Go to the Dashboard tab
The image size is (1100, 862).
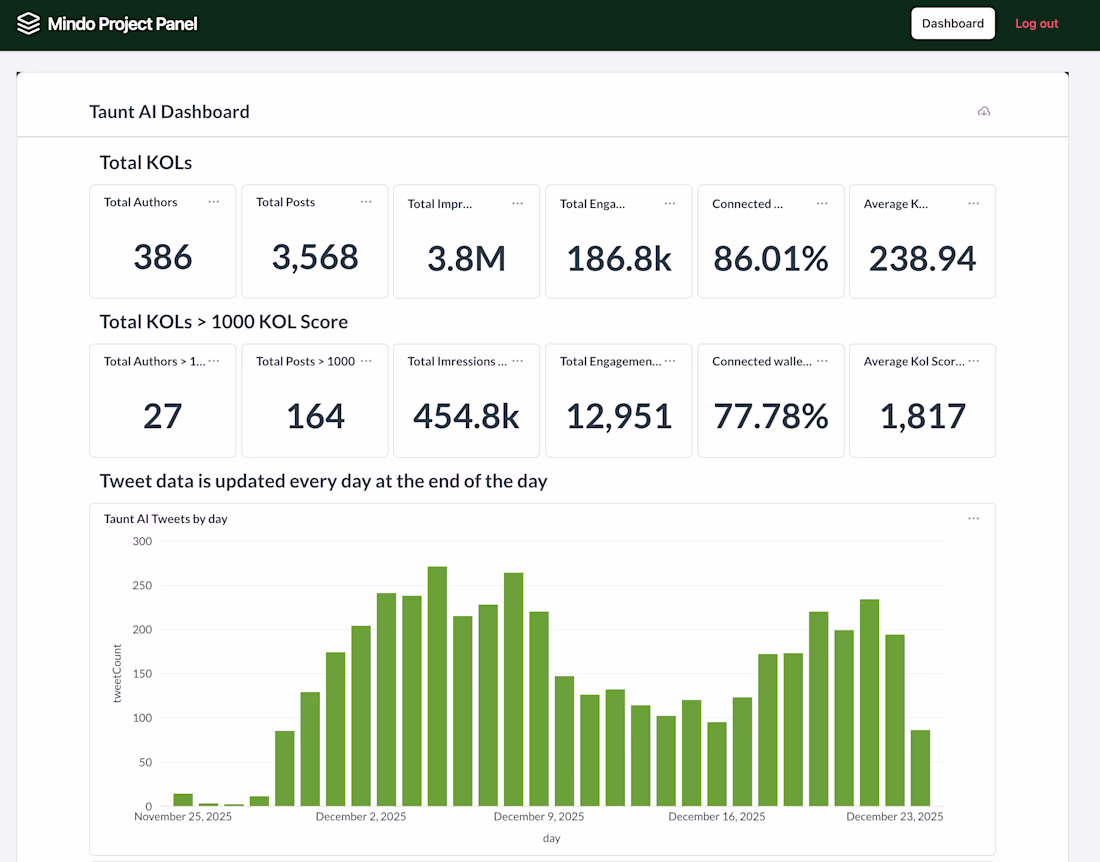pos(953,23)
